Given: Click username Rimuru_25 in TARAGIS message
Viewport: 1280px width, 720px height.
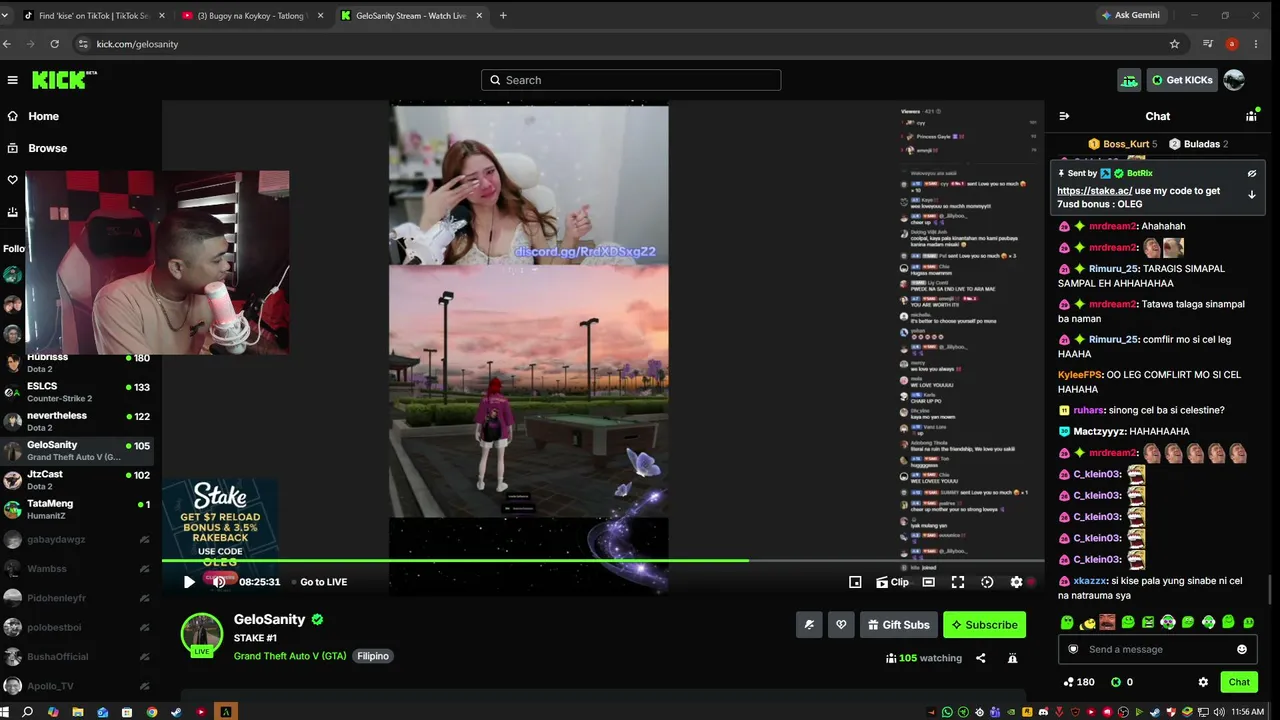Looking at the screenshot, I should (1113, 269).
